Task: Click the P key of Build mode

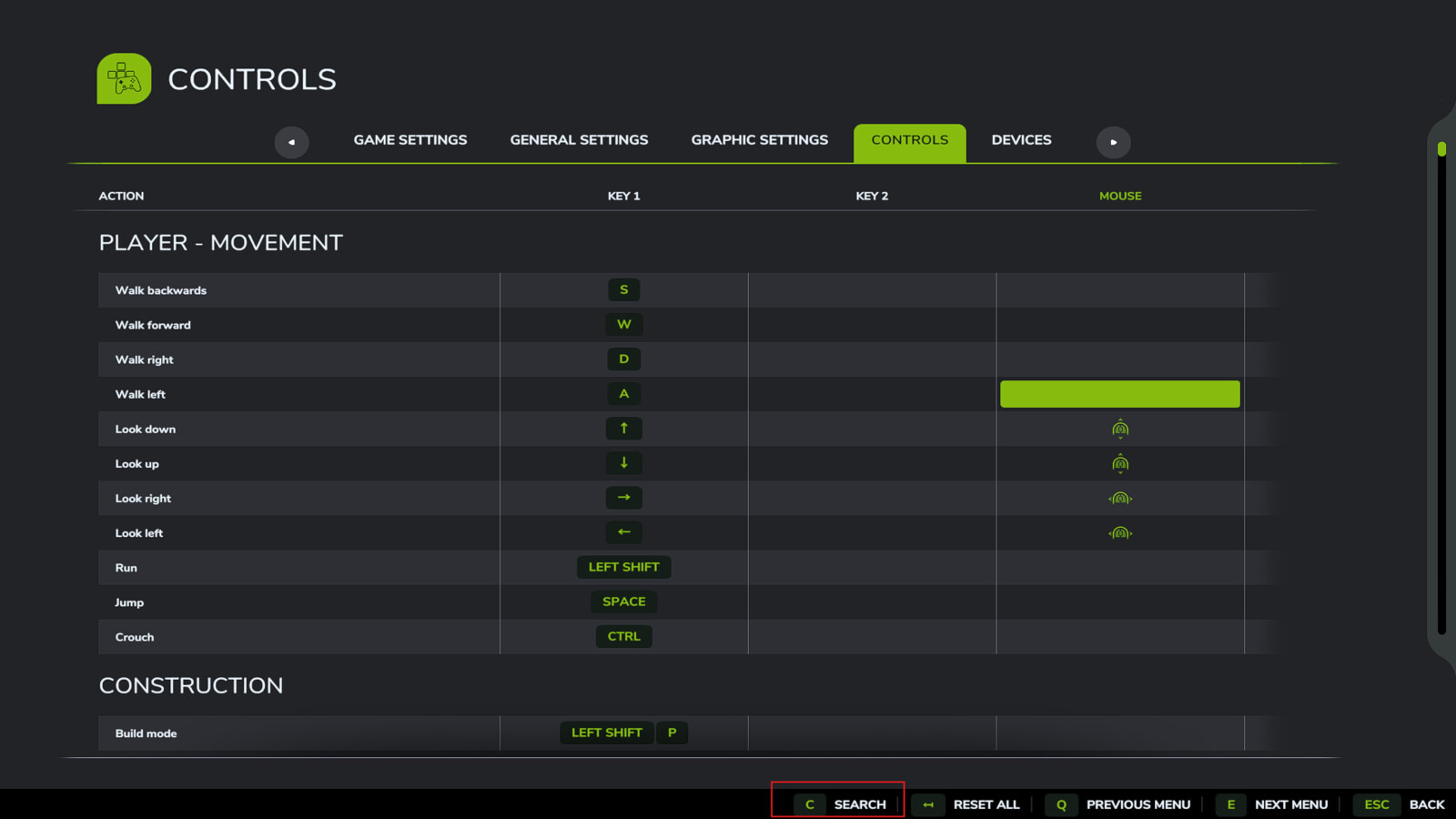Action: (672, 733)
